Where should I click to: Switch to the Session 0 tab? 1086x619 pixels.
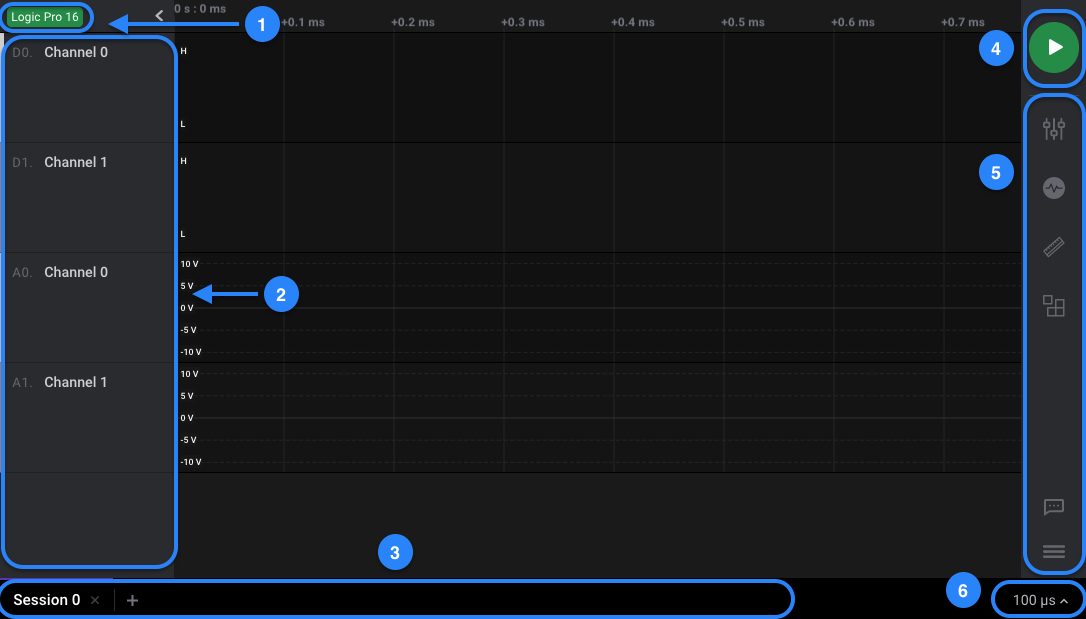46,600
